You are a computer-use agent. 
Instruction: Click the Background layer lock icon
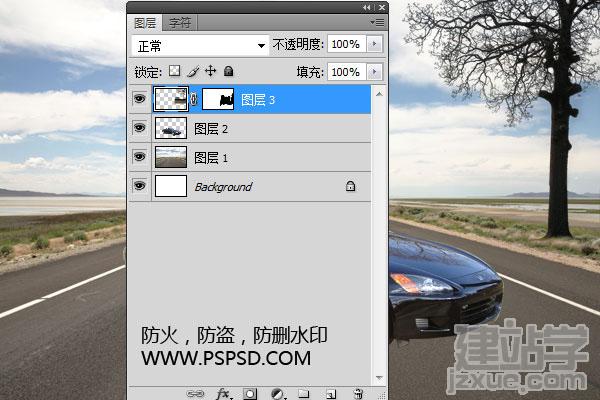[x=350, y=186]
